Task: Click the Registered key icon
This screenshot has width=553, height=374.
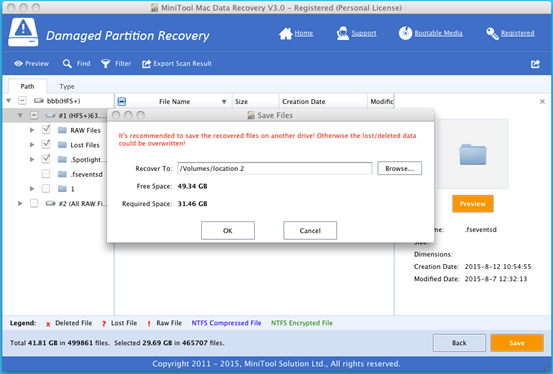Action: (x=492, y=34)
